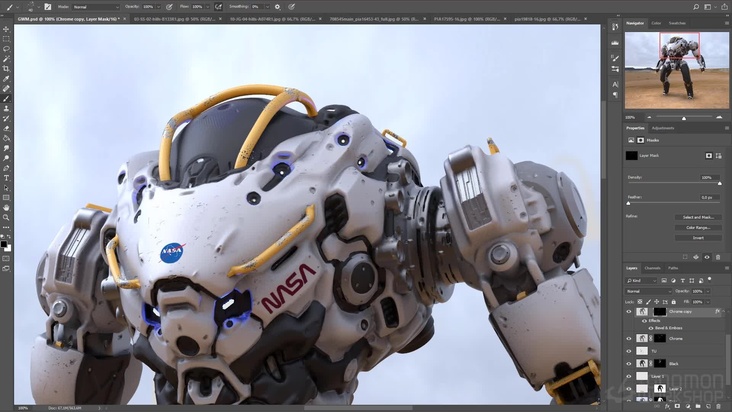Switch to the Channels tab
The image size is (732, 412).
(652, 268)
